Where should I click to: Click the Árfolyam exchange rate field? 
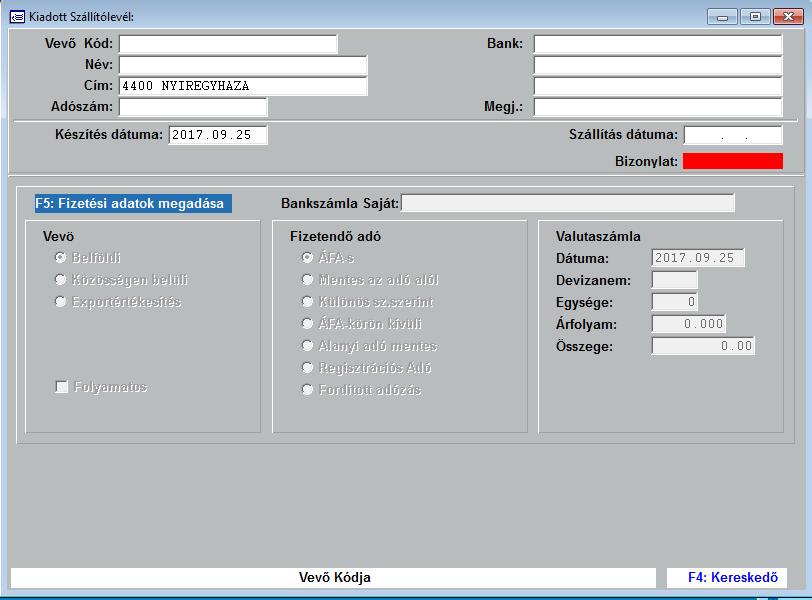tap(689, 324)
